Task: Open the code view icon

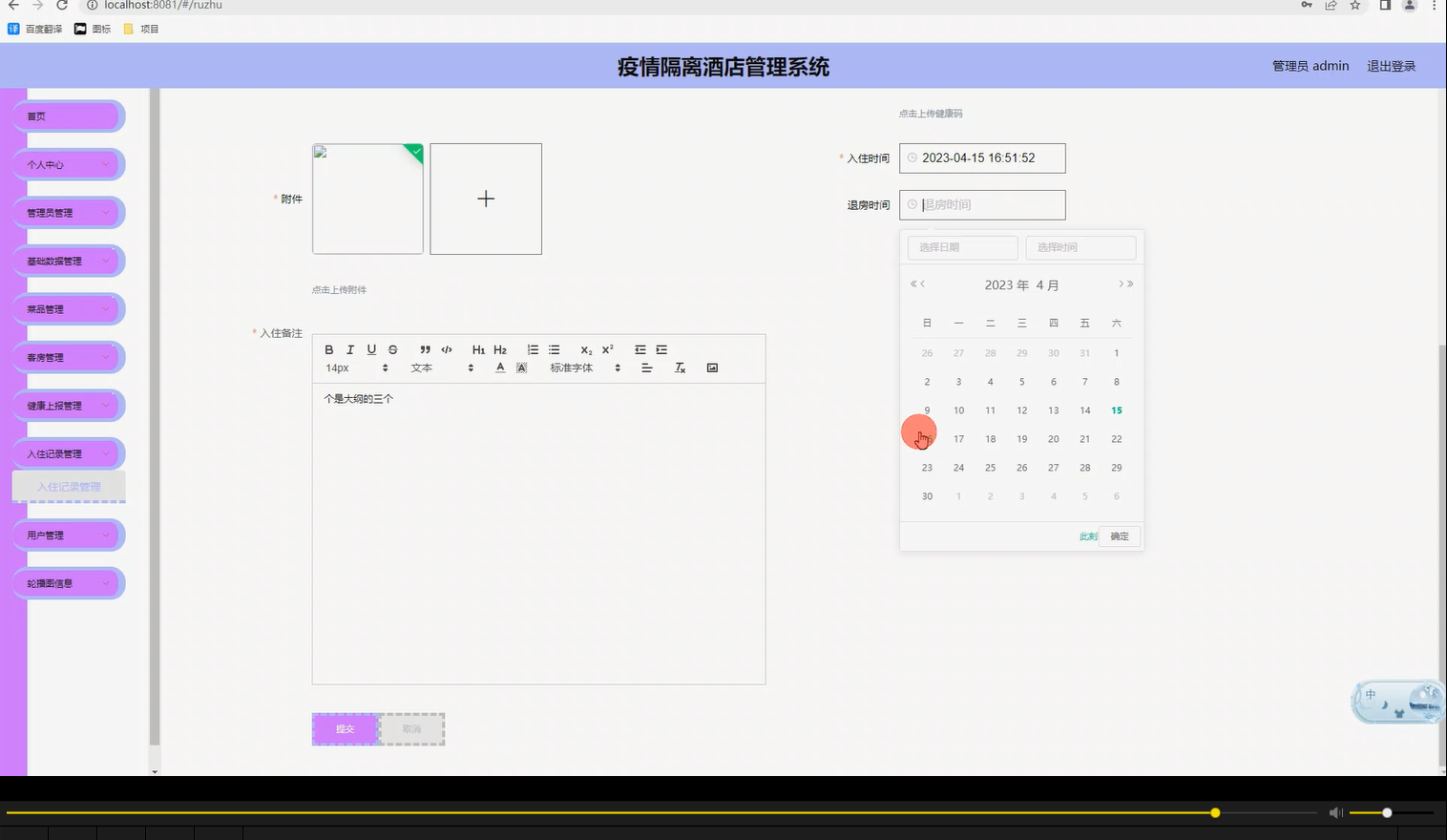Action: (x=446, y=348)
